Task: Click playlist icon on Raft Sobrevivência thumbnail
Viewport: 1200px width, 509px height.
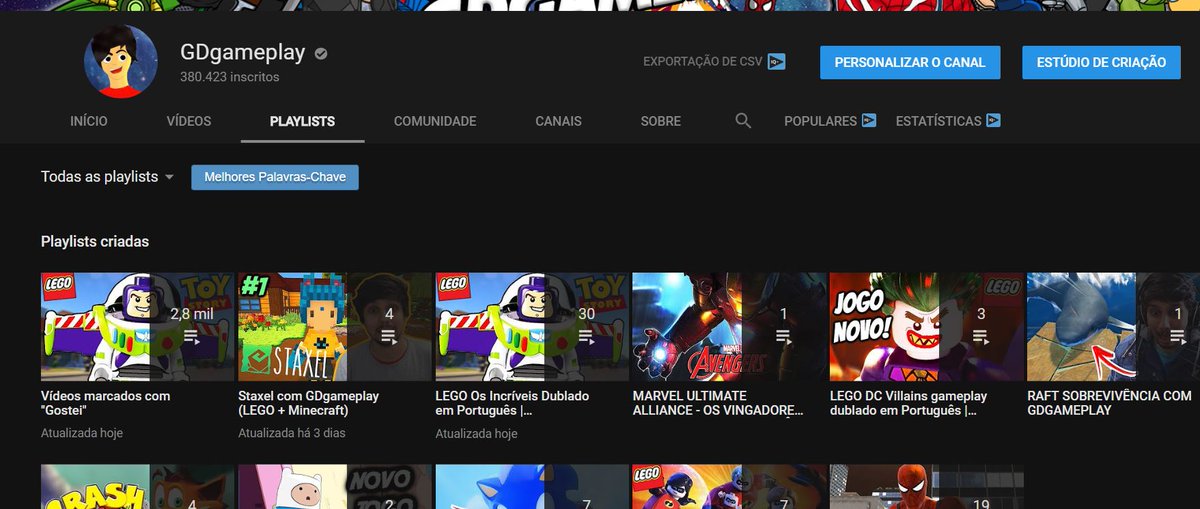Action: (x=1178, y=337)
